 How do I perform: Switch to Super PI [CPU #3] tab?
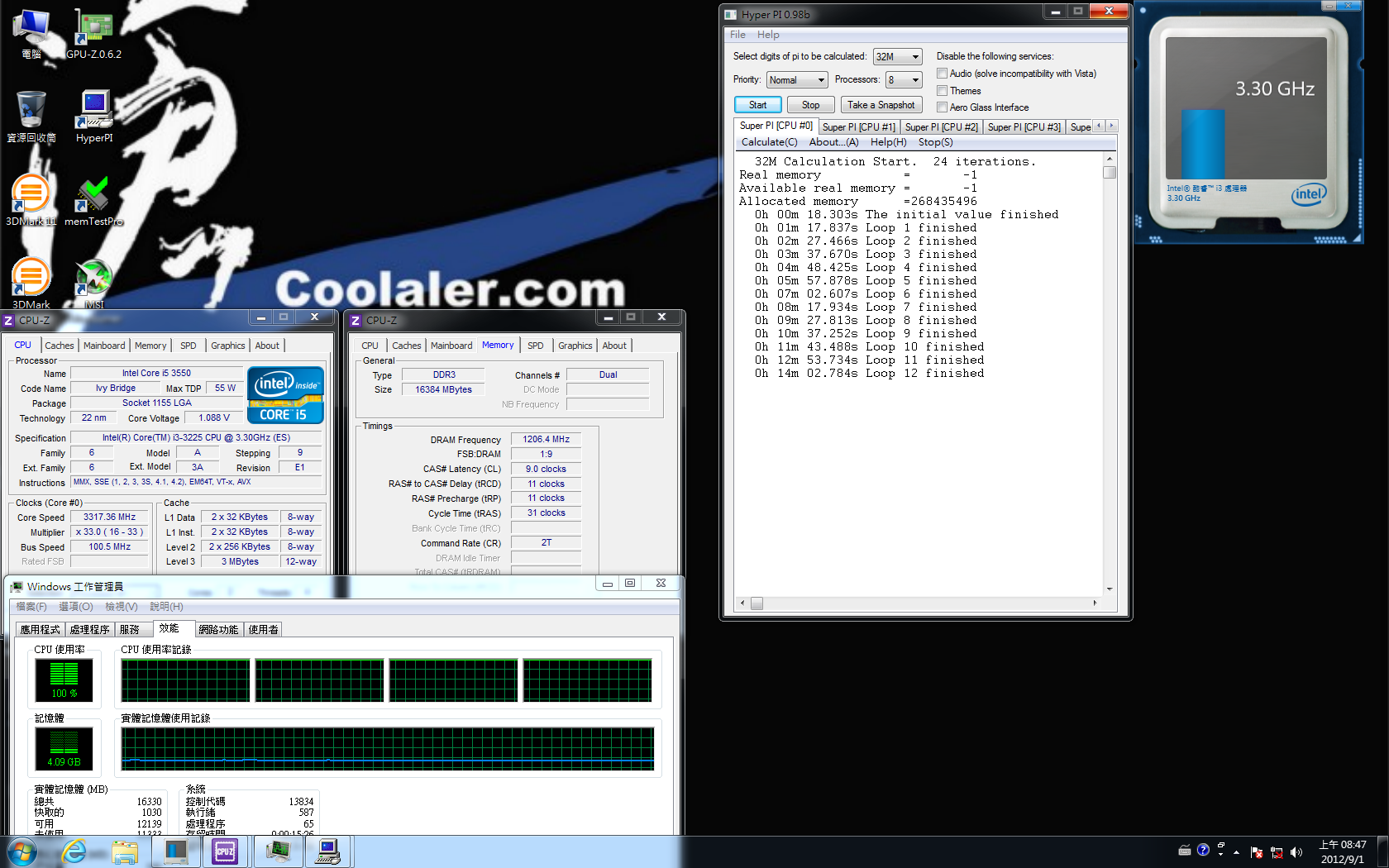point(1024,127)
